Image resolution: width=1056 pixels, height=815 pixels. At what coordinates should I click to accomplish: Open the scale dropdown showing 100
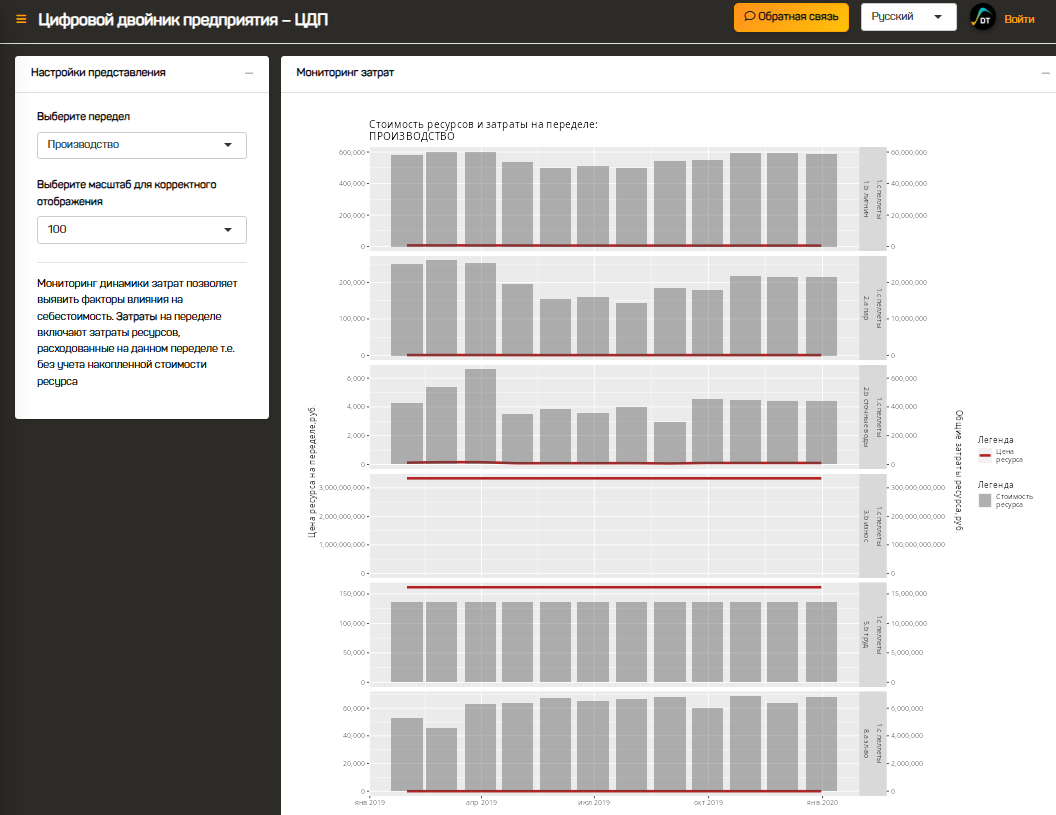[x=141, y=229]
